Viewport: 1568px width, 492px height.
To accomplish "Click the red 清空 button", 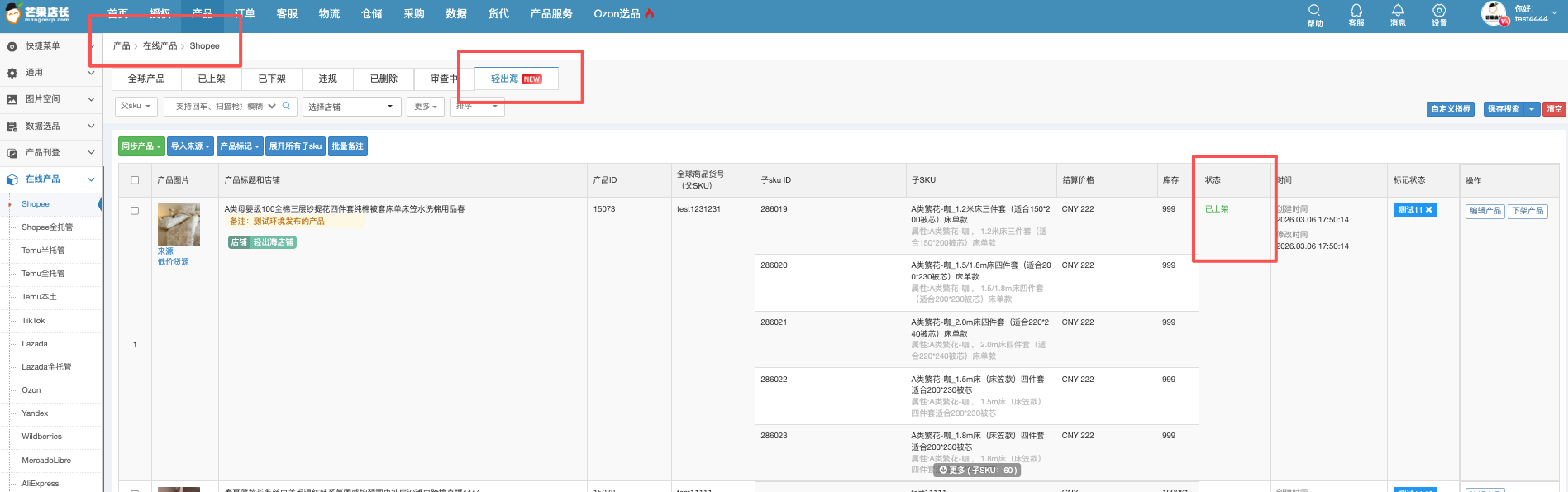I will (1554, 109).
